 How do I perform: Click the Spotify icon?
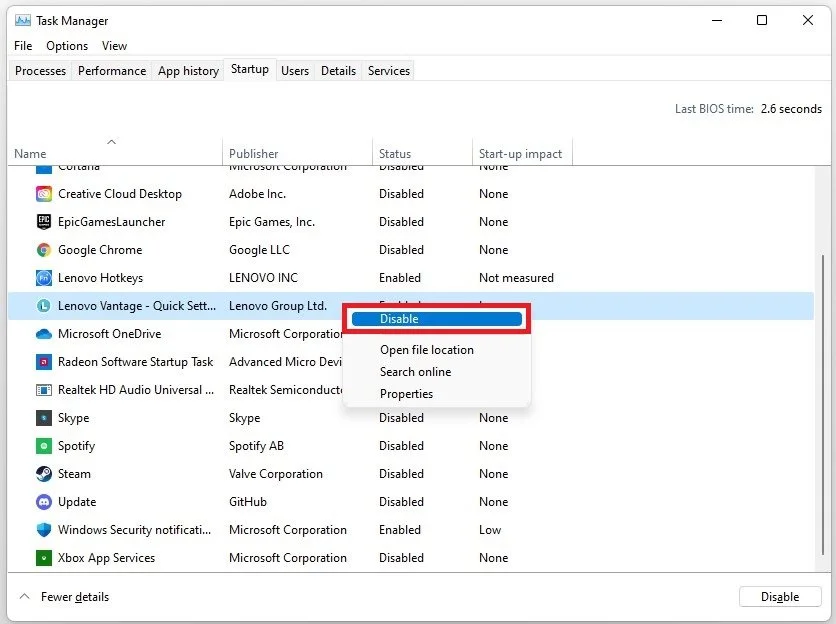point(44,446)
